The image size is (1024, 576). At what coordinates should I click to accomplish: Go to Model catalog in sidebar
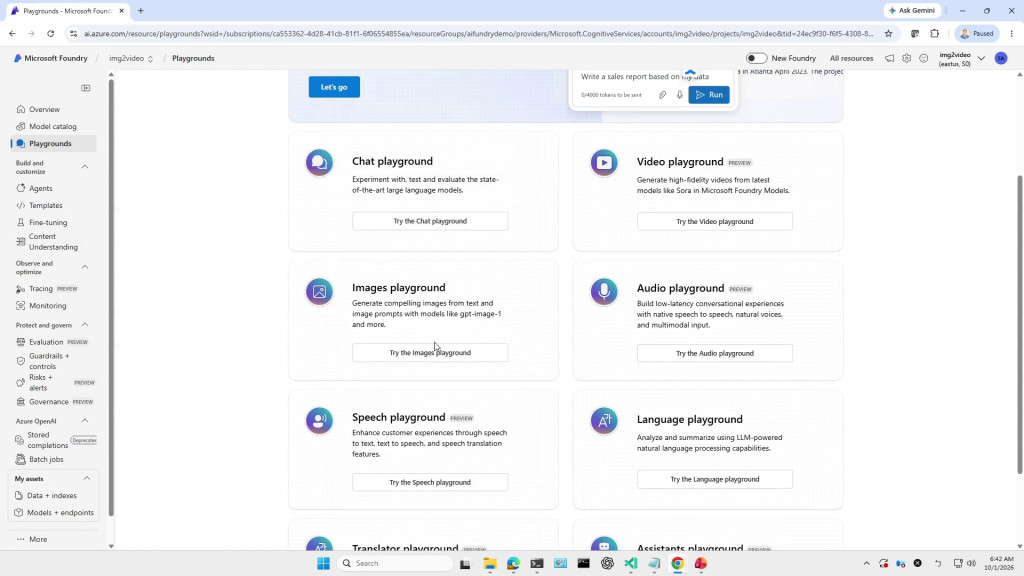[54, 126]
